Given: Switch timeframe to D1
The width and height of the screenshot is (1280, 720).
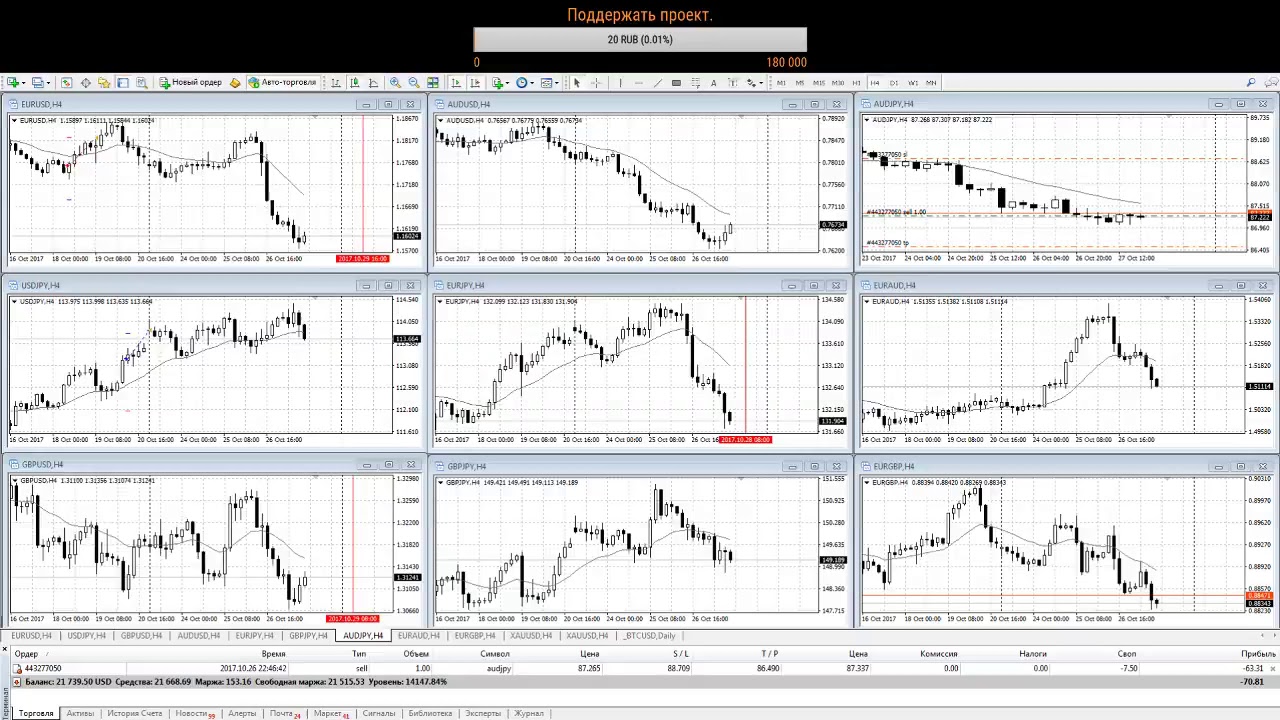Looking at the screenshot, I should click(893, 82).
